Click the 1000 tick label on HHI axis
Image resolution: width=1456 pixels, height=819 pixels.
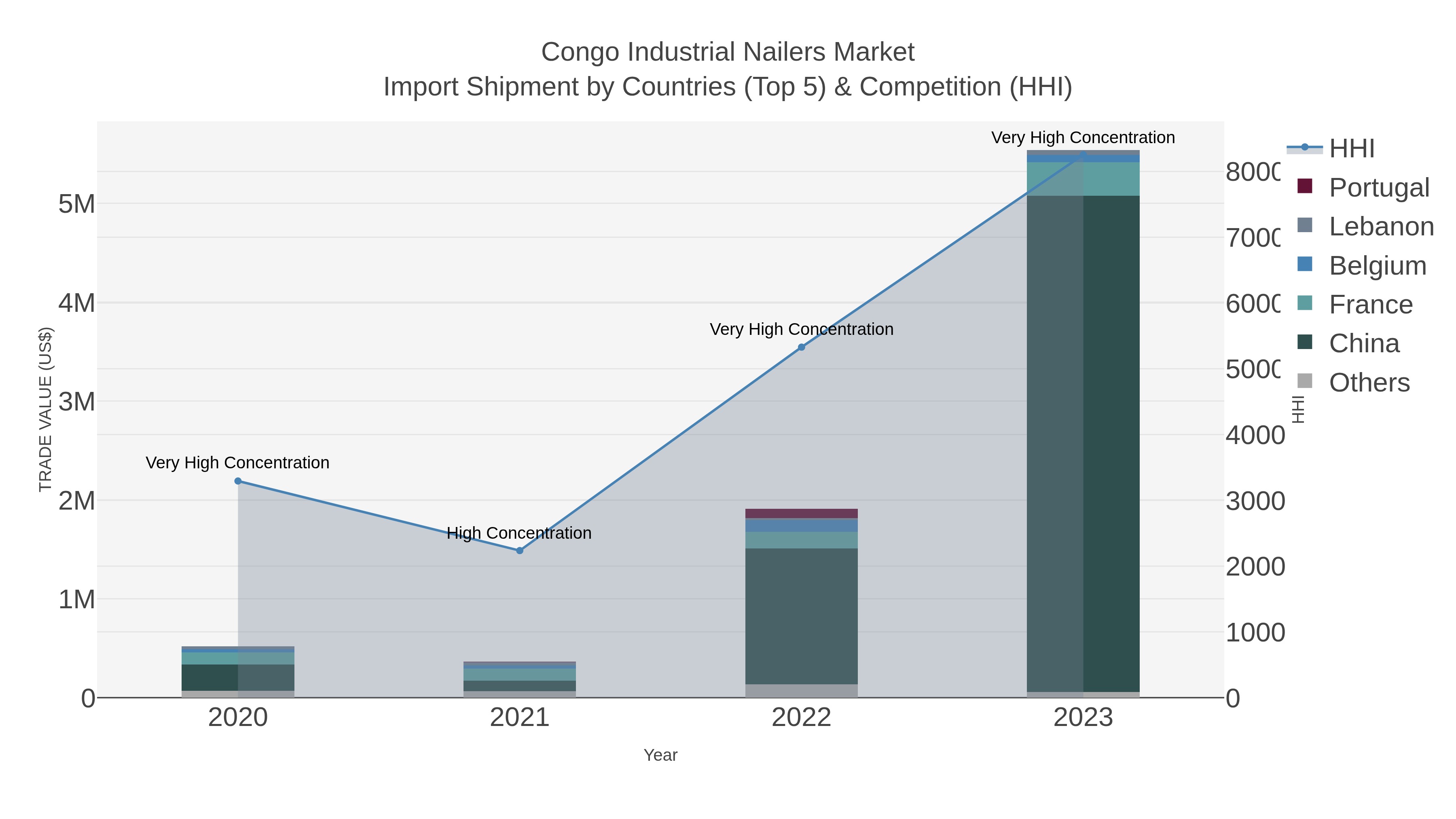coord(1255,633)
